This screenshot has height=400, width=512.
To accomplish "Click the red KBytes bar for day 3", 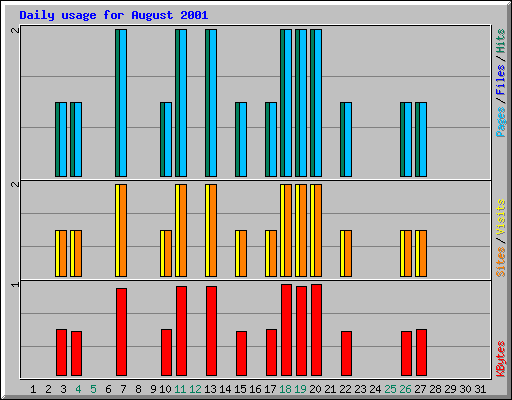I will point(61,353).
